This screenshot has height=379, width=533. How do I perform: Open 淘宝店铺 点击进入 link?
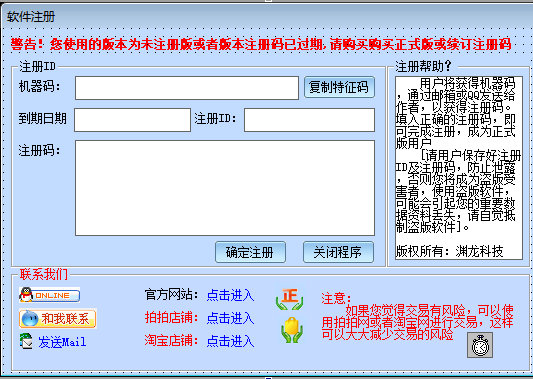click(230, 341)
